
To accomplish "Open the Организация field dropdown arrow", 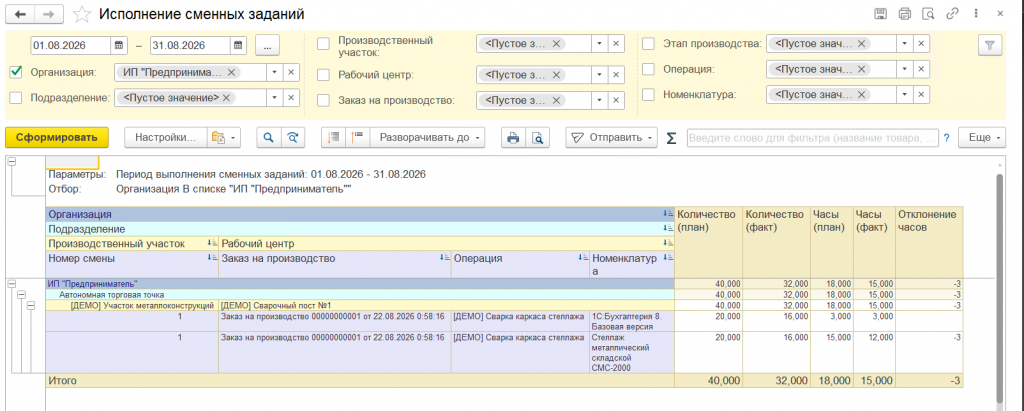I will tap(275, 72).
